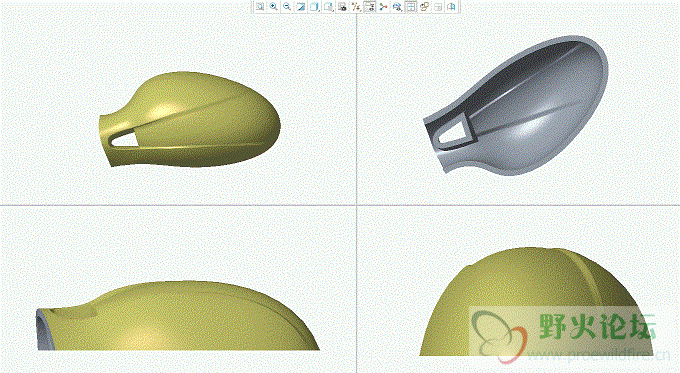Toggle the annotation display button
The image size is (680, 373).
coord(369,7)
